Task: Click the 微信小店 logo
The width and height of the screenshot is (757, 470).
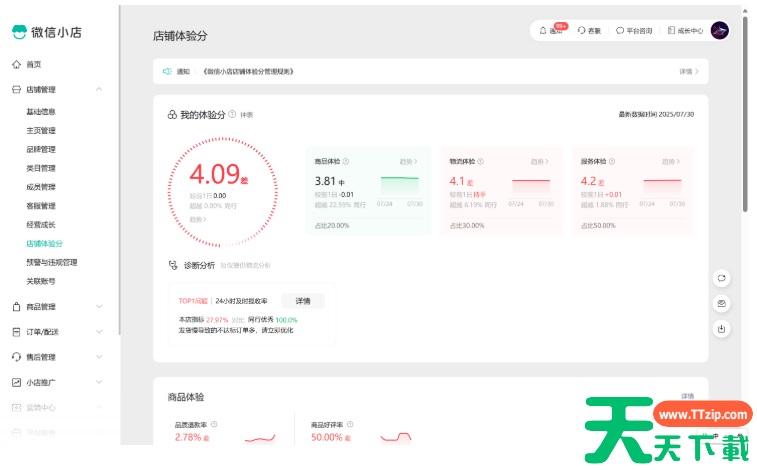Action: click(x=46, y=31)
